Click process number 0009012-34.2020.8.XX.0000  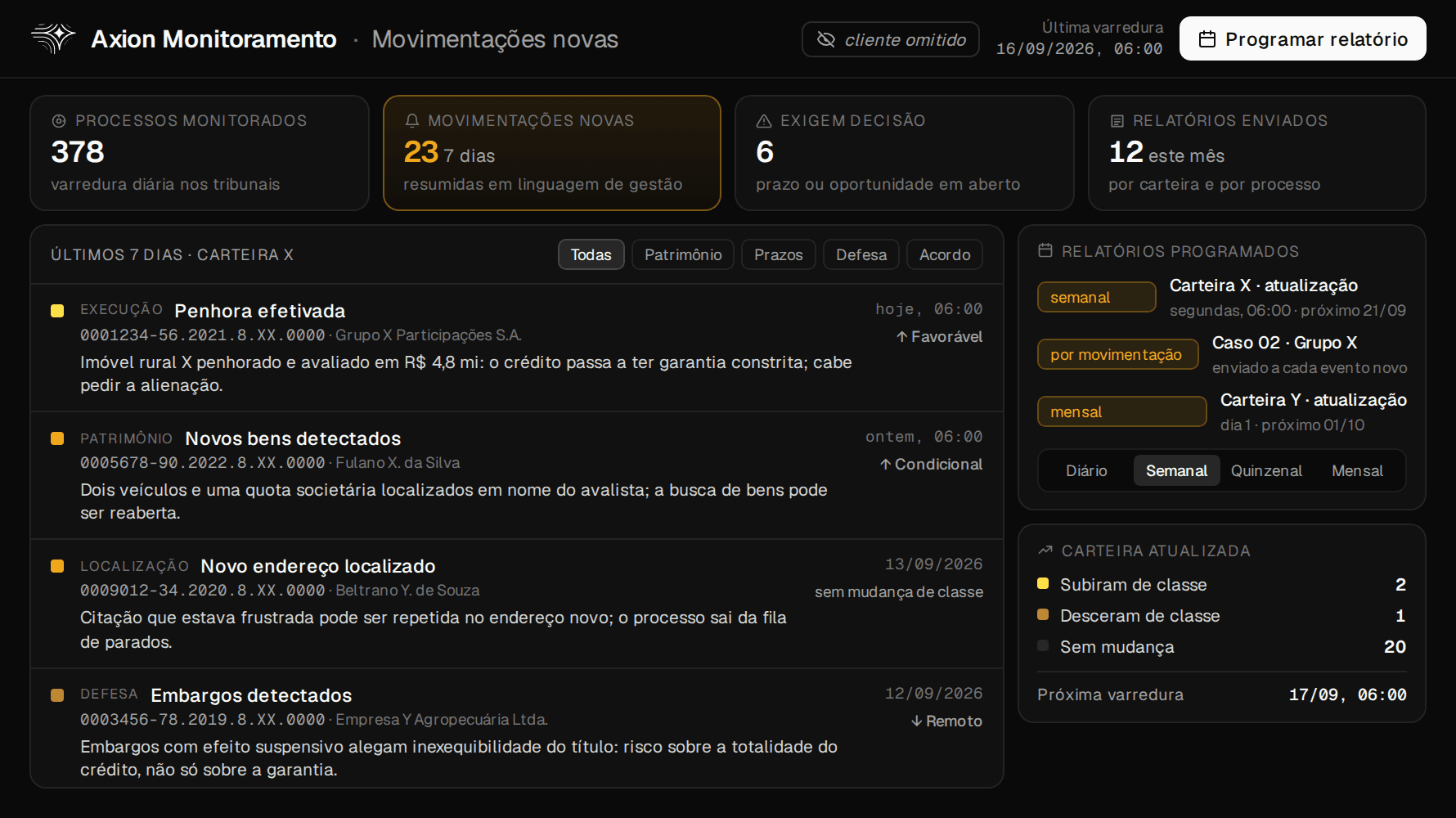[x=203, y=591]
